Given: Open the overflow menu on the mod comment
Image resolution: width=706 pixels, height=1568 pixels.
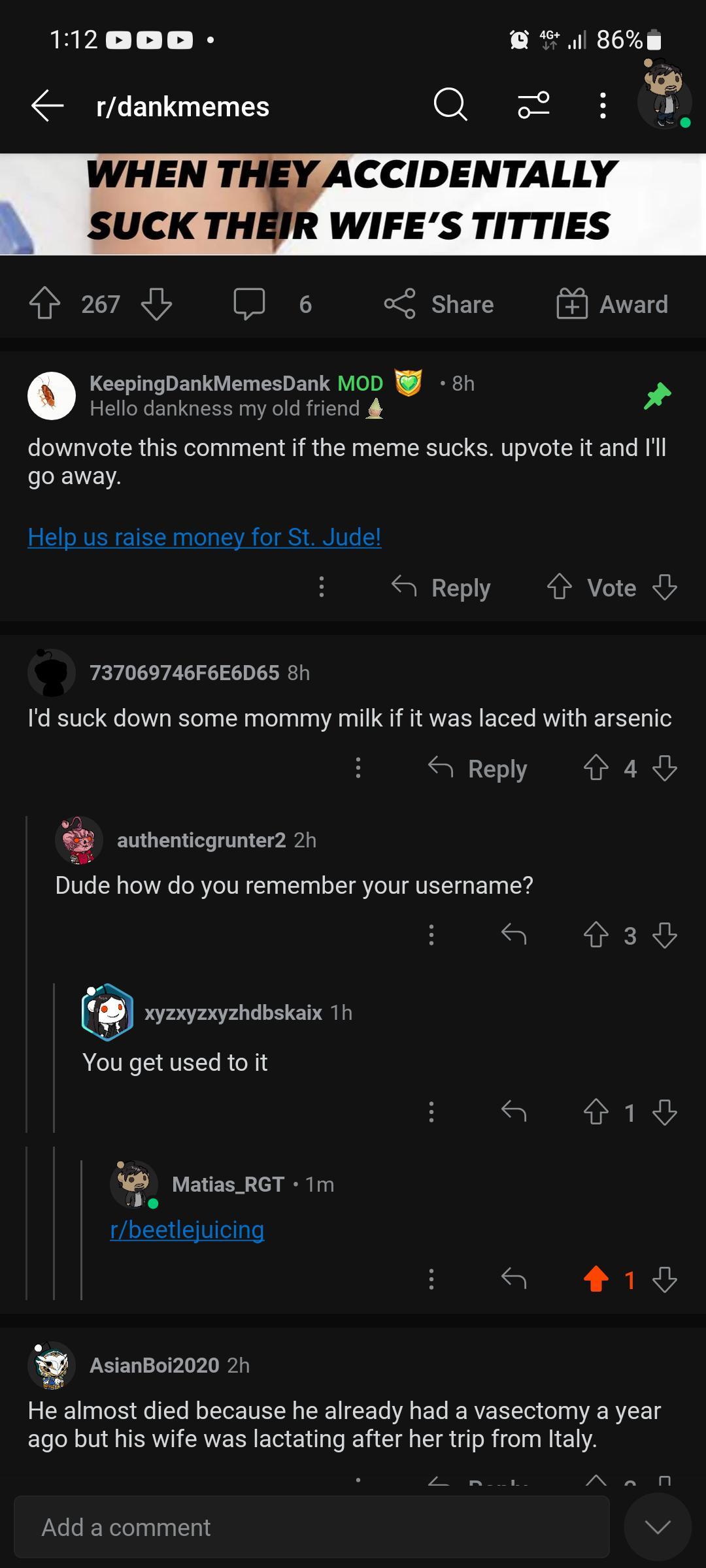Looking at the screenshot, I should pos(320,587).
